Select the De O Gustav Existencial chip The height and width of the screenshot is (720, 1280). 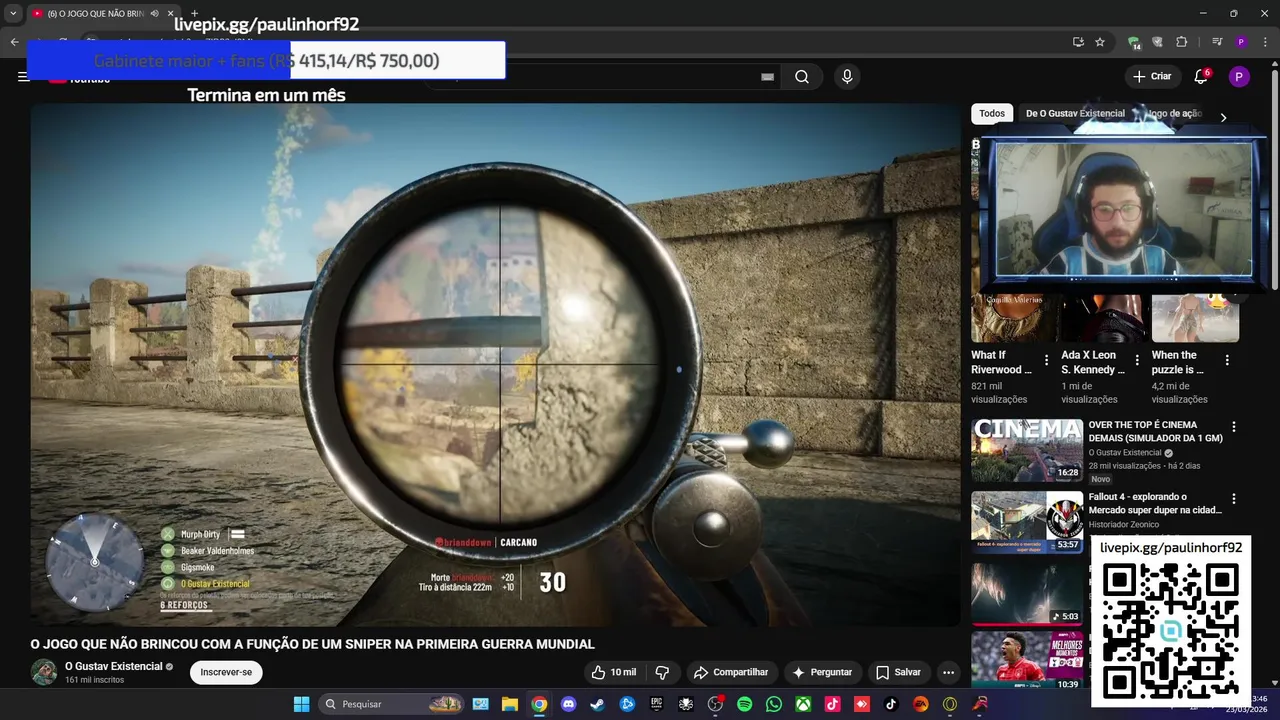pos(1075,114)
